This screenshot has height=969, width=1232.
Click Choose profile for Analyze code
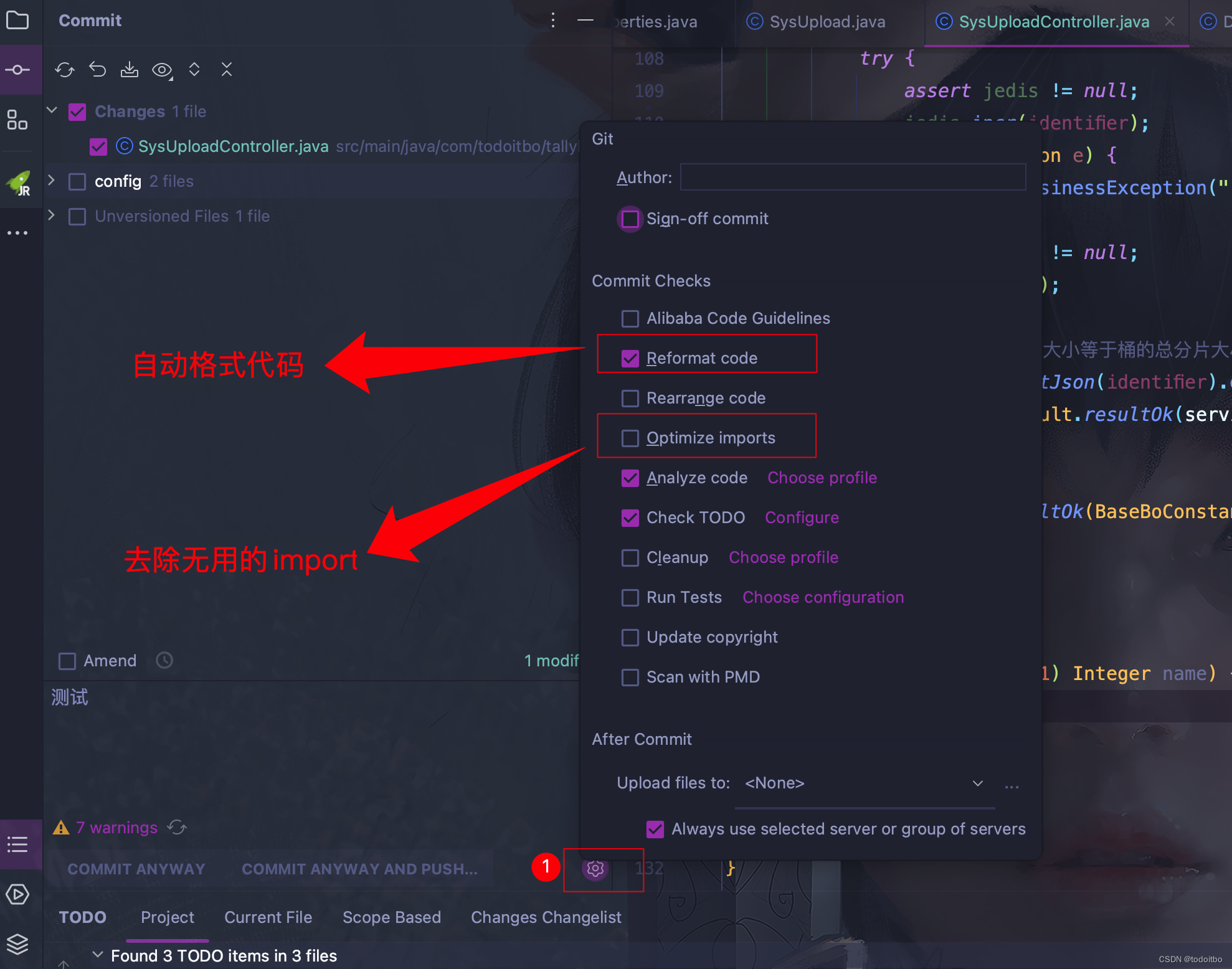click(821, 478)
